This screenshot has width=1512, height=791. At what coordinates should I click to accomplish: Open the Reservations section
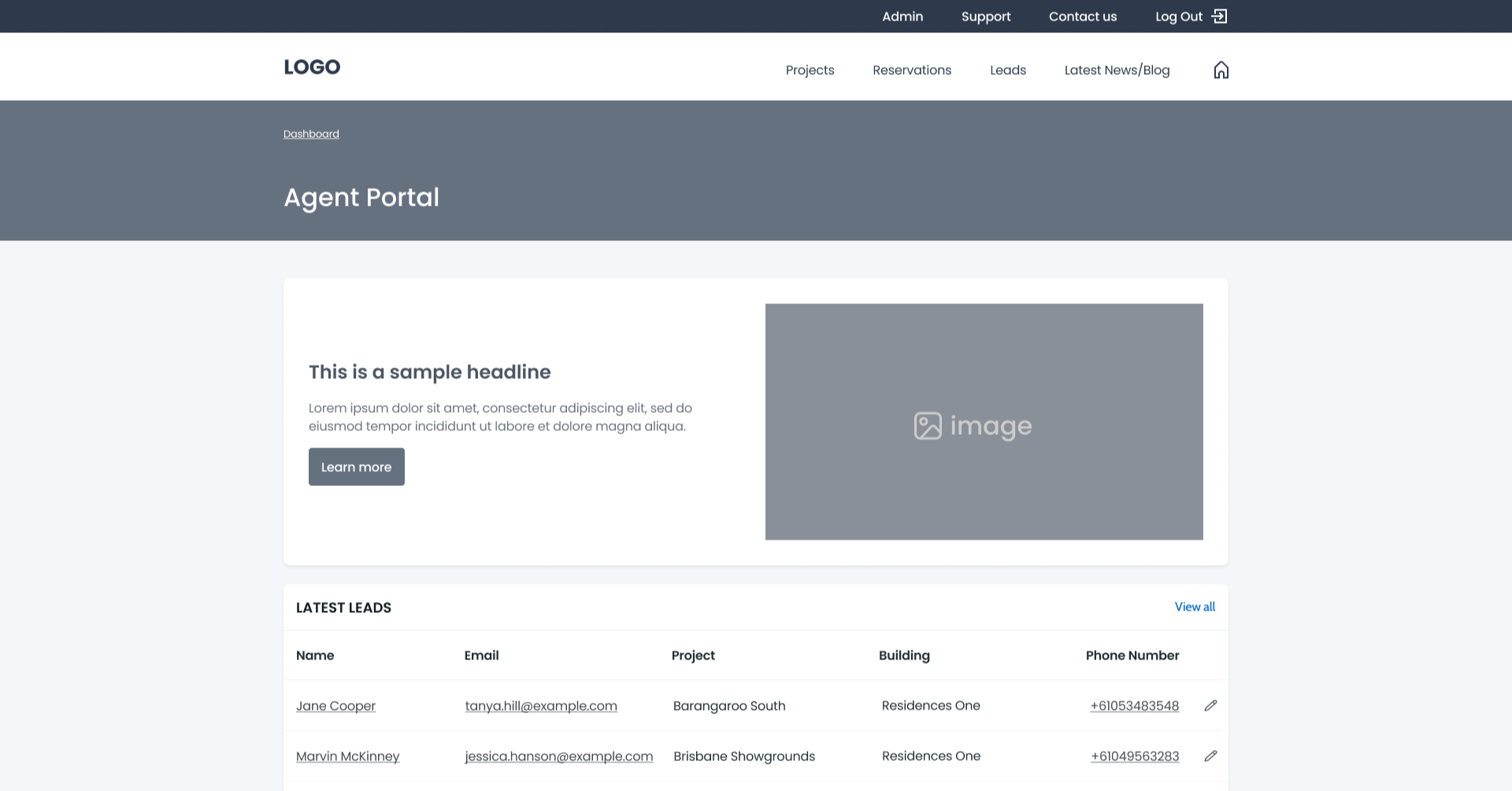911,70
